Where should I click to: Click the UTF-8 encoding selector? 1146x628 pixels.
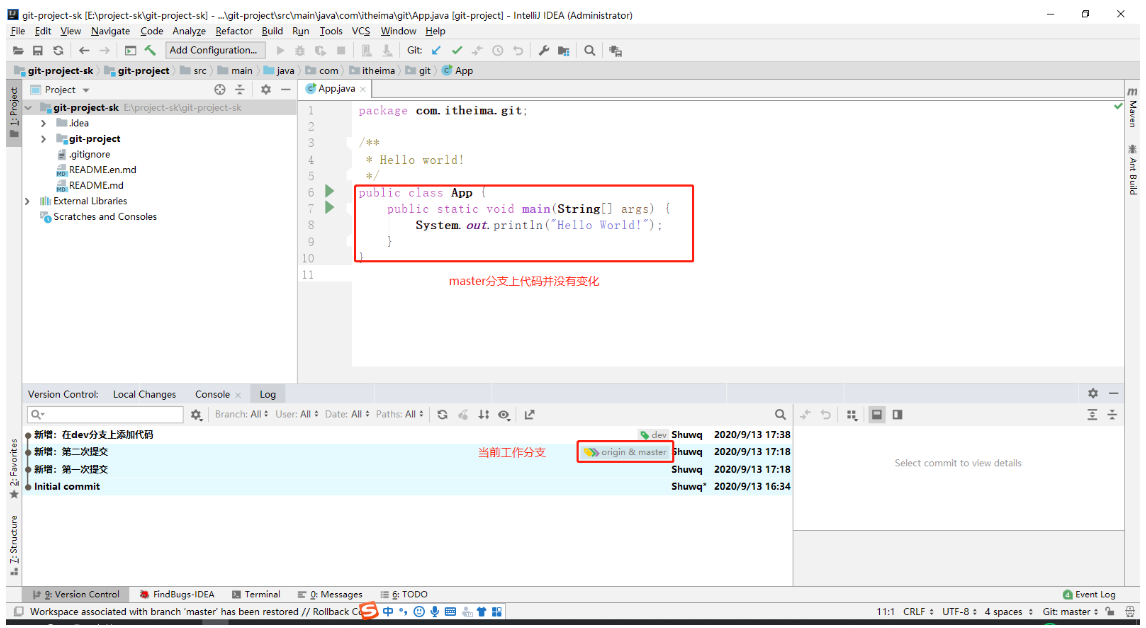960,611
